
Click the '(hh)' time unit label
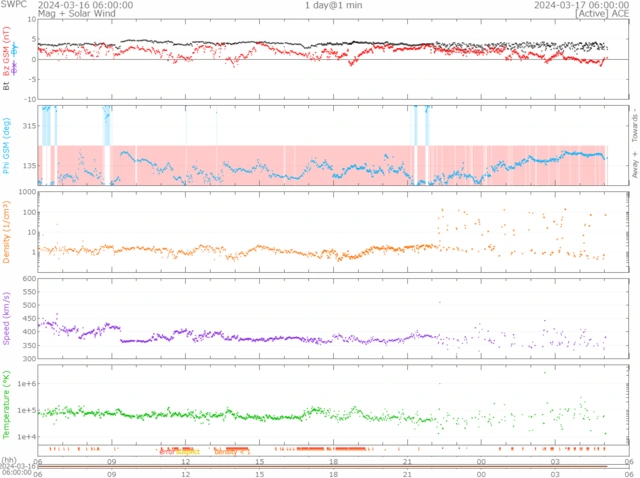[x=10, y=460]
